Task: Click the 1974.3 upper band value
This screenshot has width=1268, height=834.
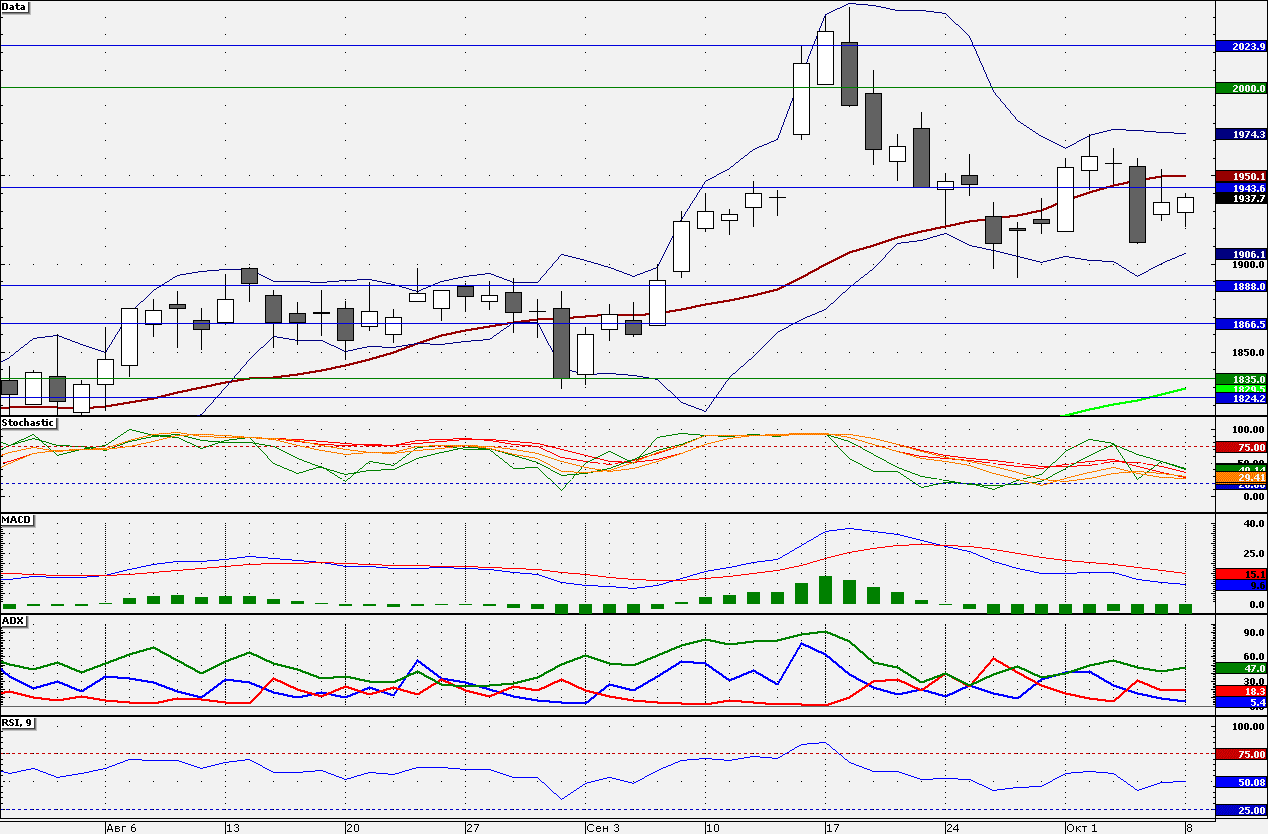Action: 1241,134
